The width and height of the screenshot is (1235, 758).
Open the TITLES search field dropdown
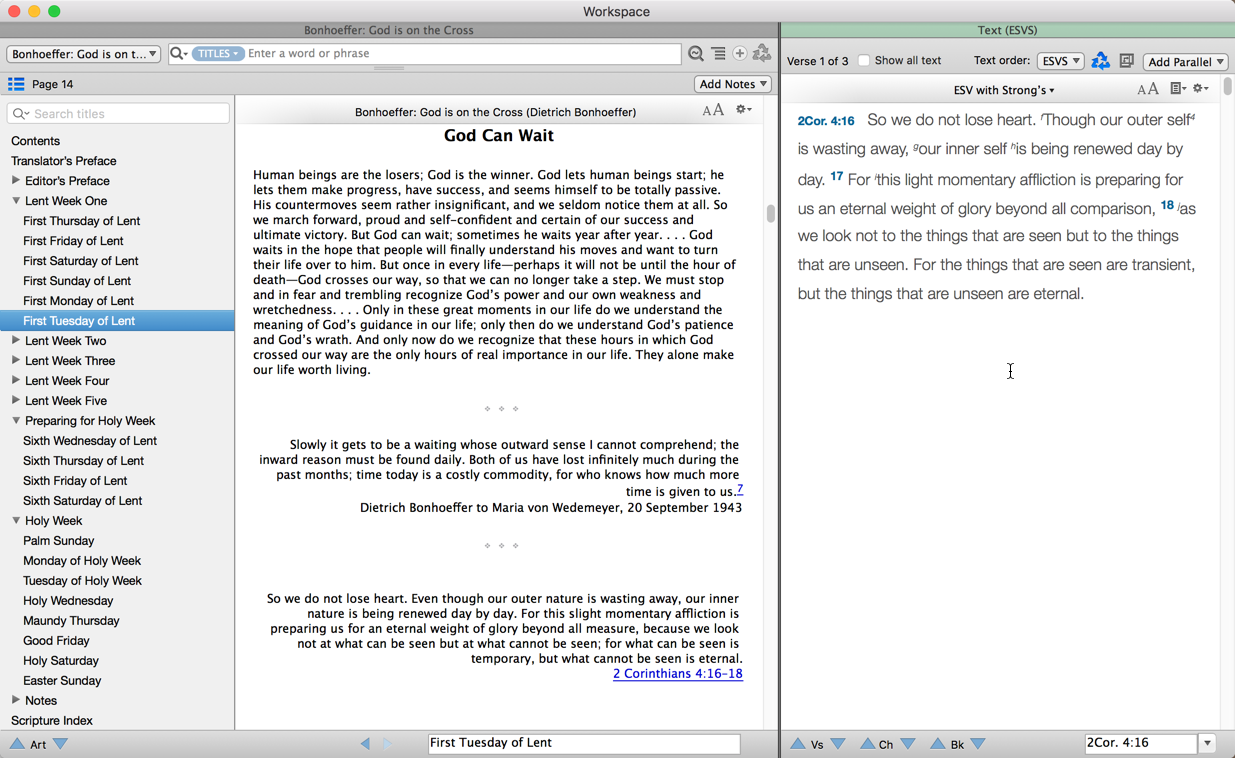point(217,54)
